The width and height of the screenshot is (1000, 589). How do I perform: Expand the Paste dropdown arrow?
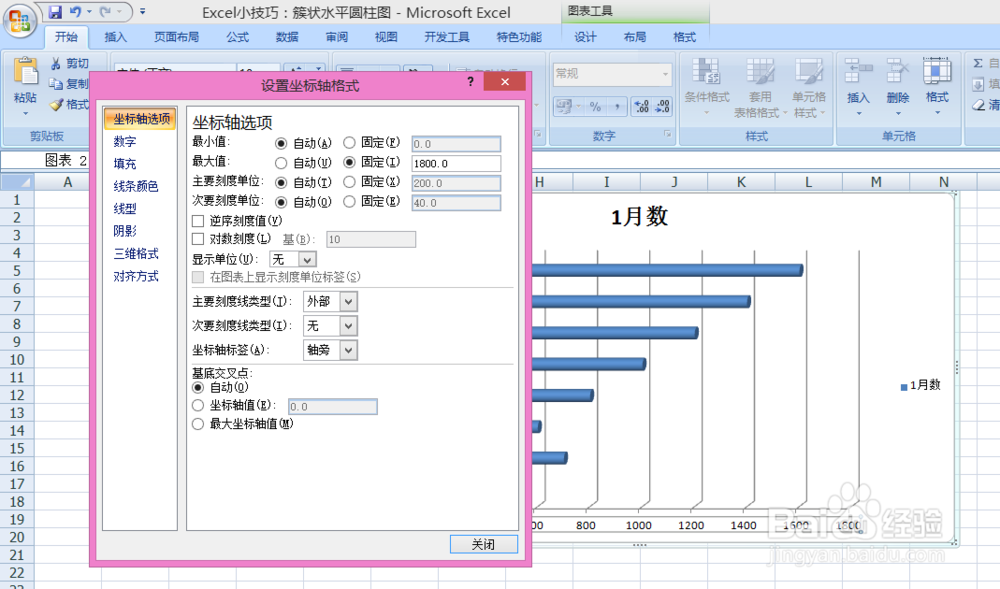coord(26,113)
